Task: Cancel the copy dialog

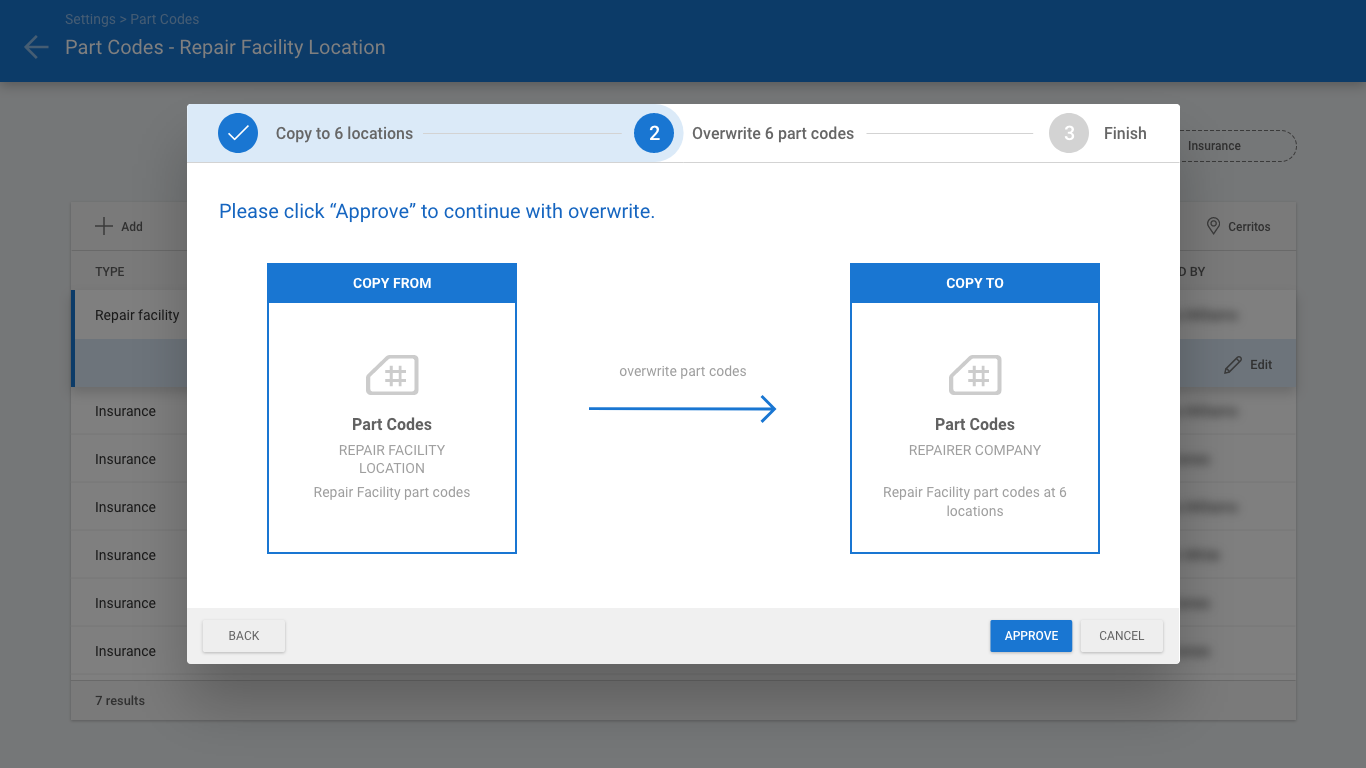Action: point(1121,636)
